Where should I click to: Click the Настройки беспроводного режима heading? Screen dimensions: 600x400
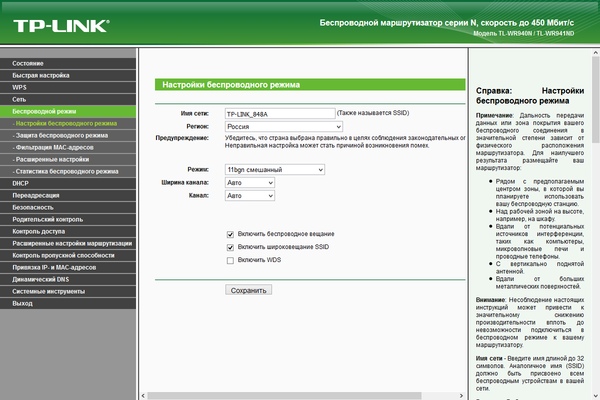tap(231, 85)
